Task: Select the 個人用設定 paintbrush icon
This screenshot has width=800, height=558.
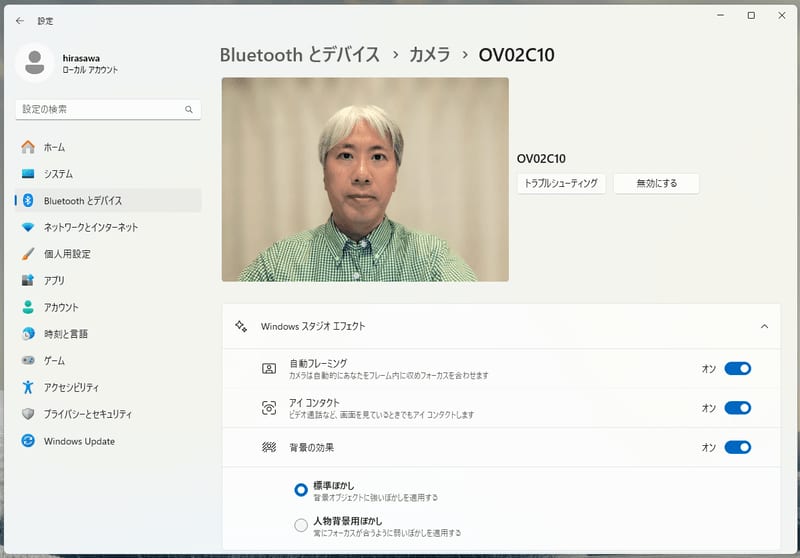Action: (28, 253)
